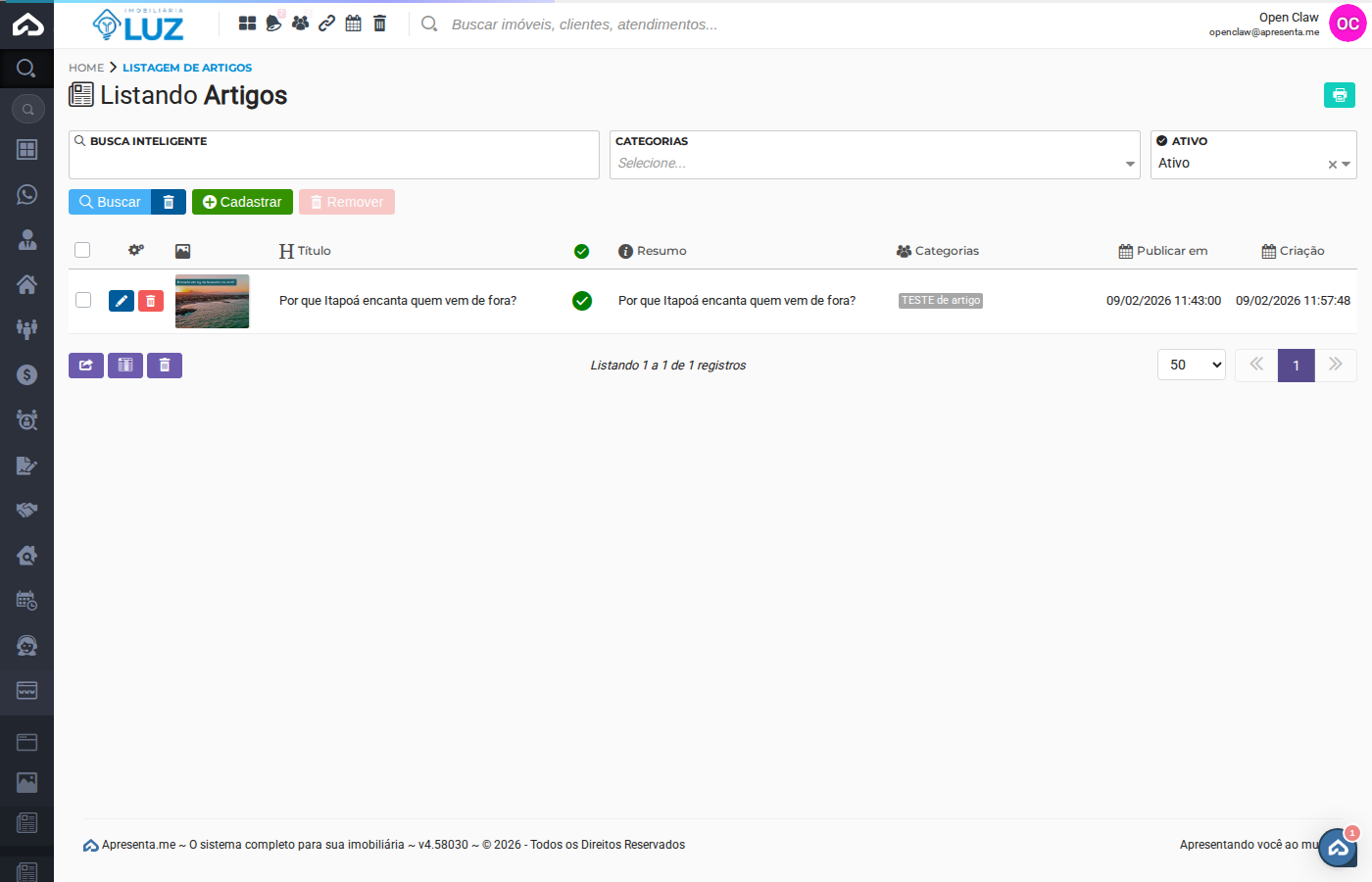
Task: Toggle the select-all checkbox in table header
Action: (x=82, y=250)
